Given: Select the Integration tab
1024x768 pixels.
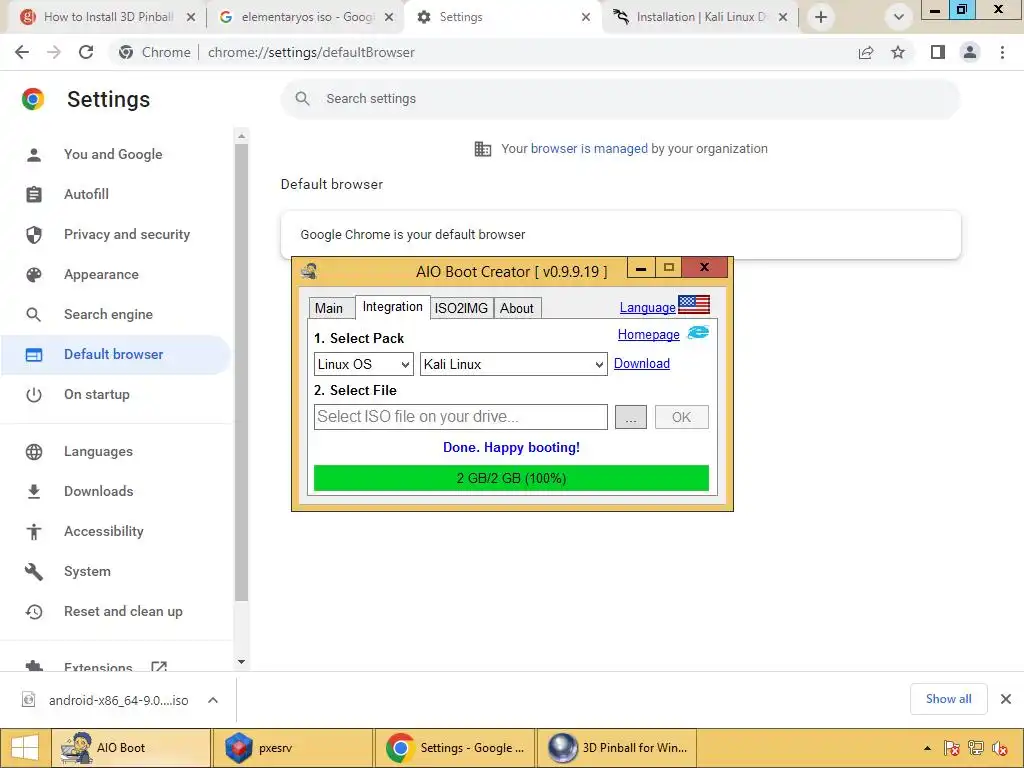Looking at the screenshot, I should pos(392,307).
